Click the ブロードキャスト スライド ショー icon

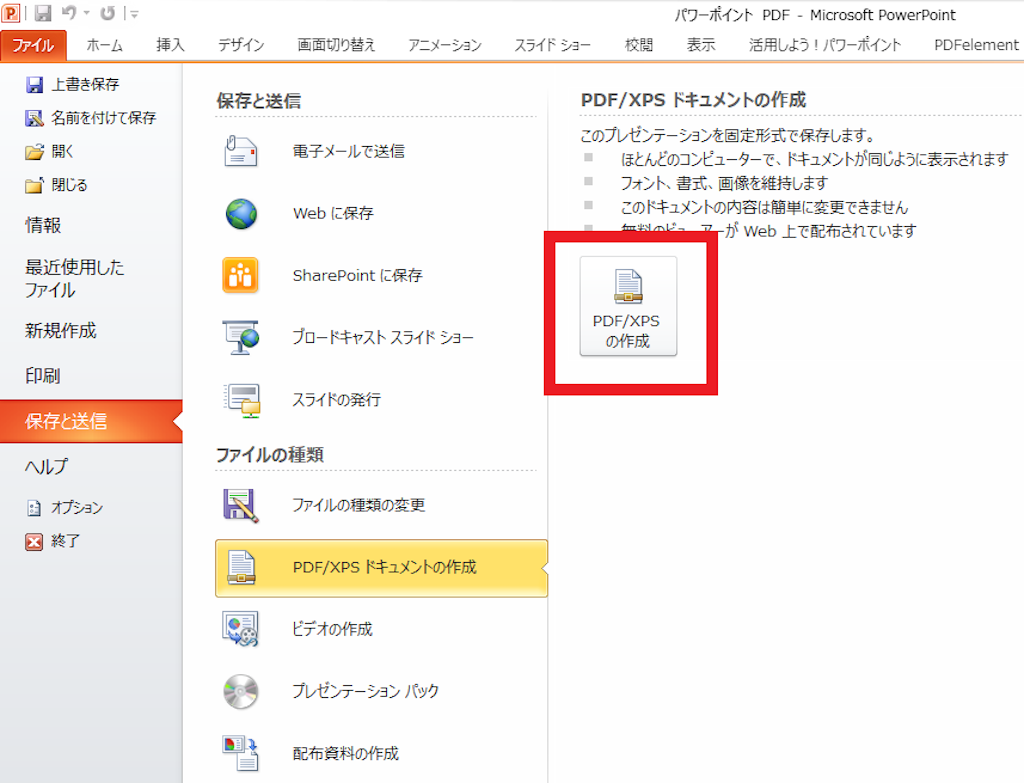pos(240,337)
